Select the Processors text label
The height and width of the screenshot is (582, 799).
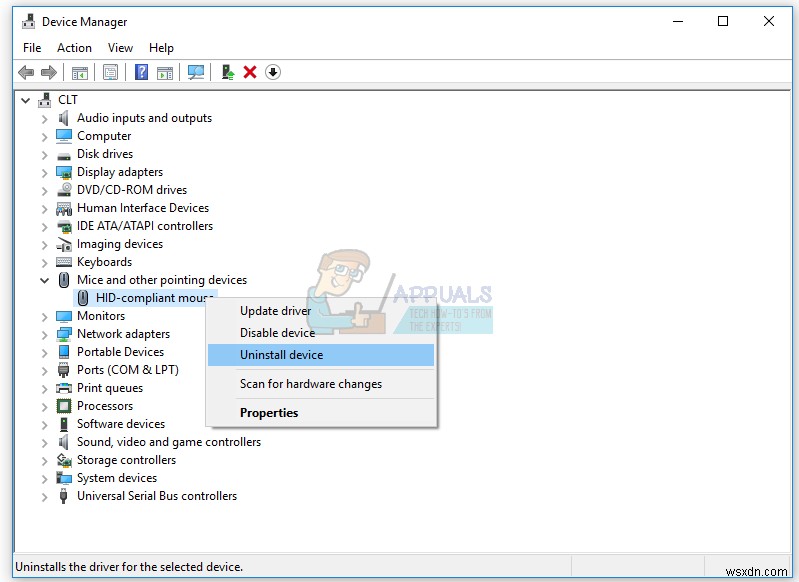[x=105, y=406]
